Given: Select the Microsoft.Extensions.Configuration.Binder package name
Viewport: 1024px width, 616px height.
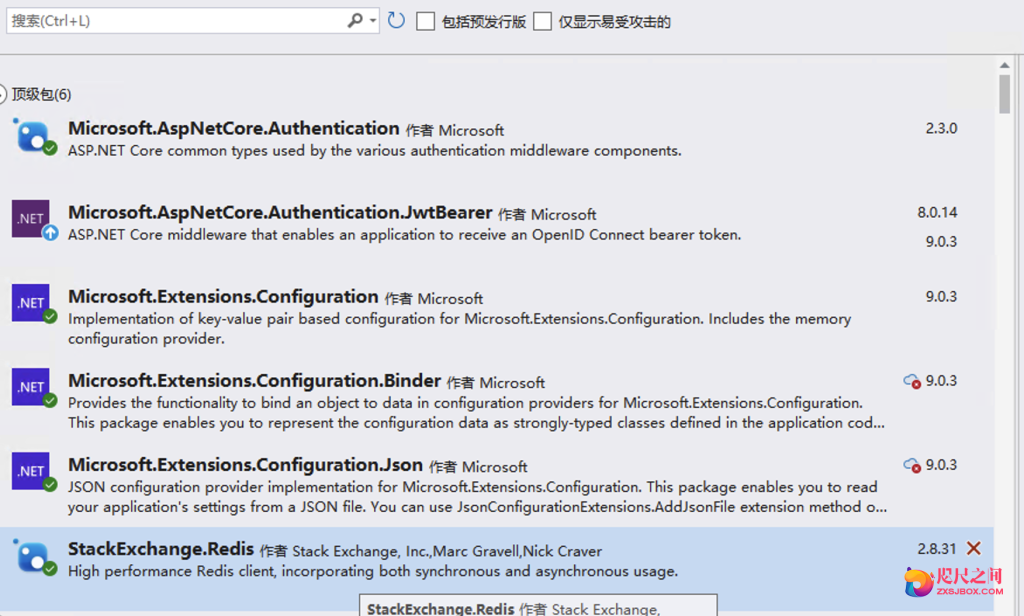Looking at the screenshot, I should click(254, 380).
